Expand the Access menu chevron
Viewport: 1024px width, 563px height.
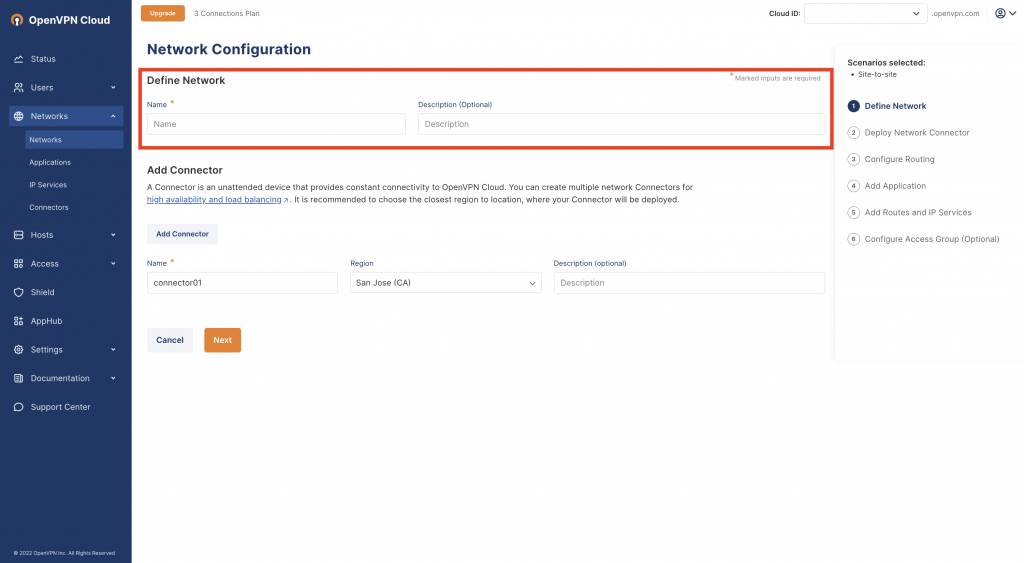[x=113, y=264]
